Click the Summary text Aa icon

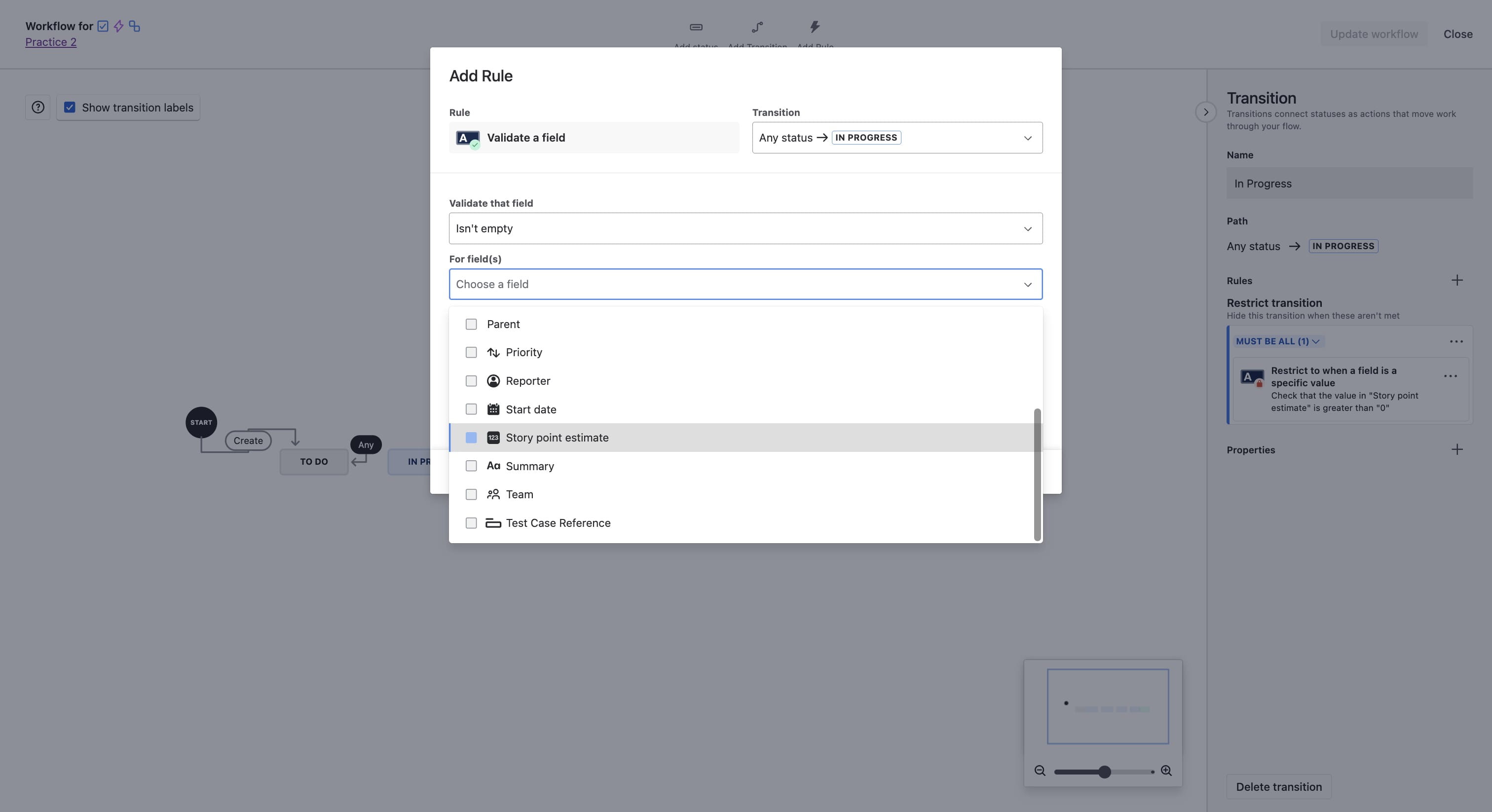493,466
